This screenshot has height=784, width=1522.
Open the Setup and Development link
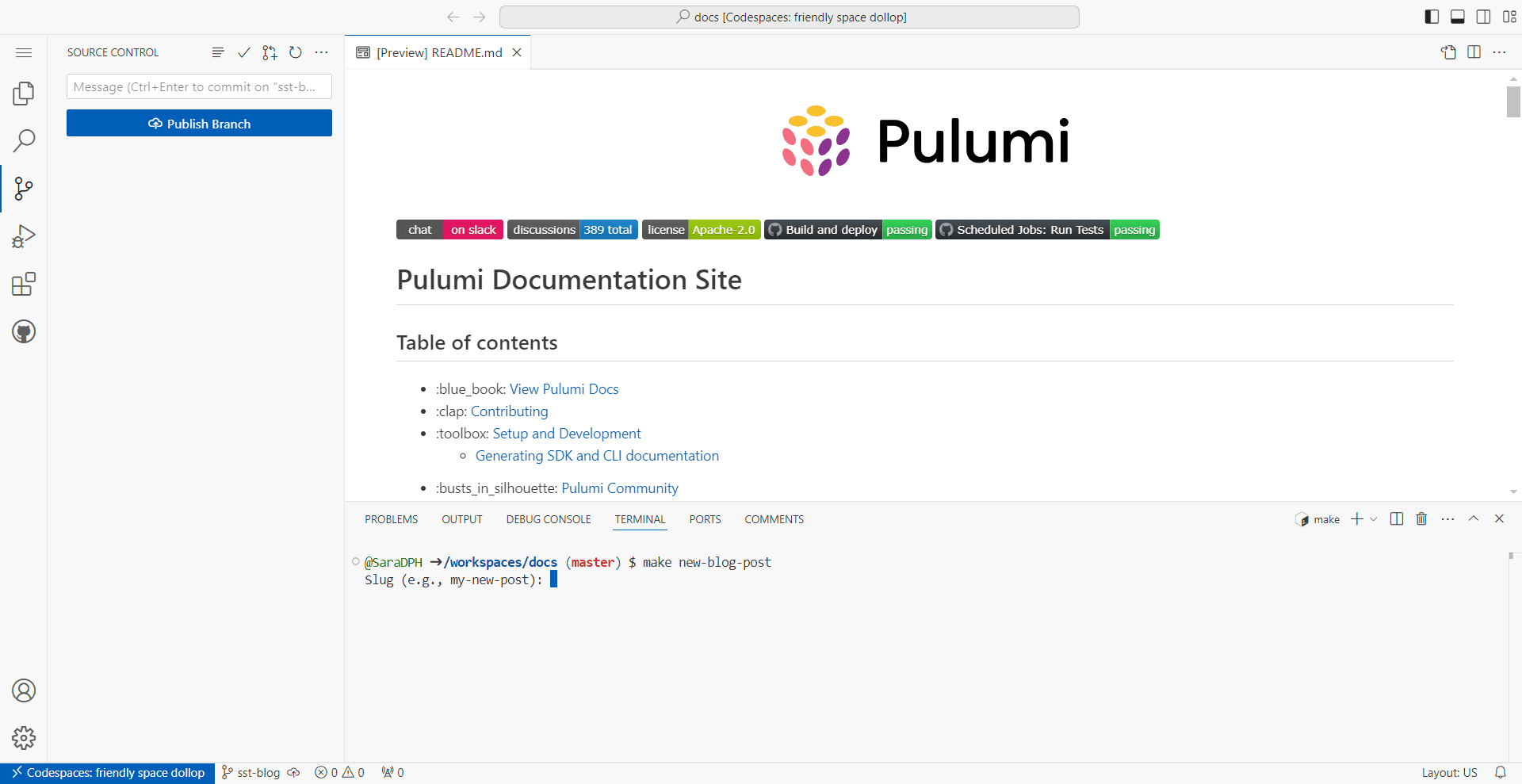tap(567, 434)
